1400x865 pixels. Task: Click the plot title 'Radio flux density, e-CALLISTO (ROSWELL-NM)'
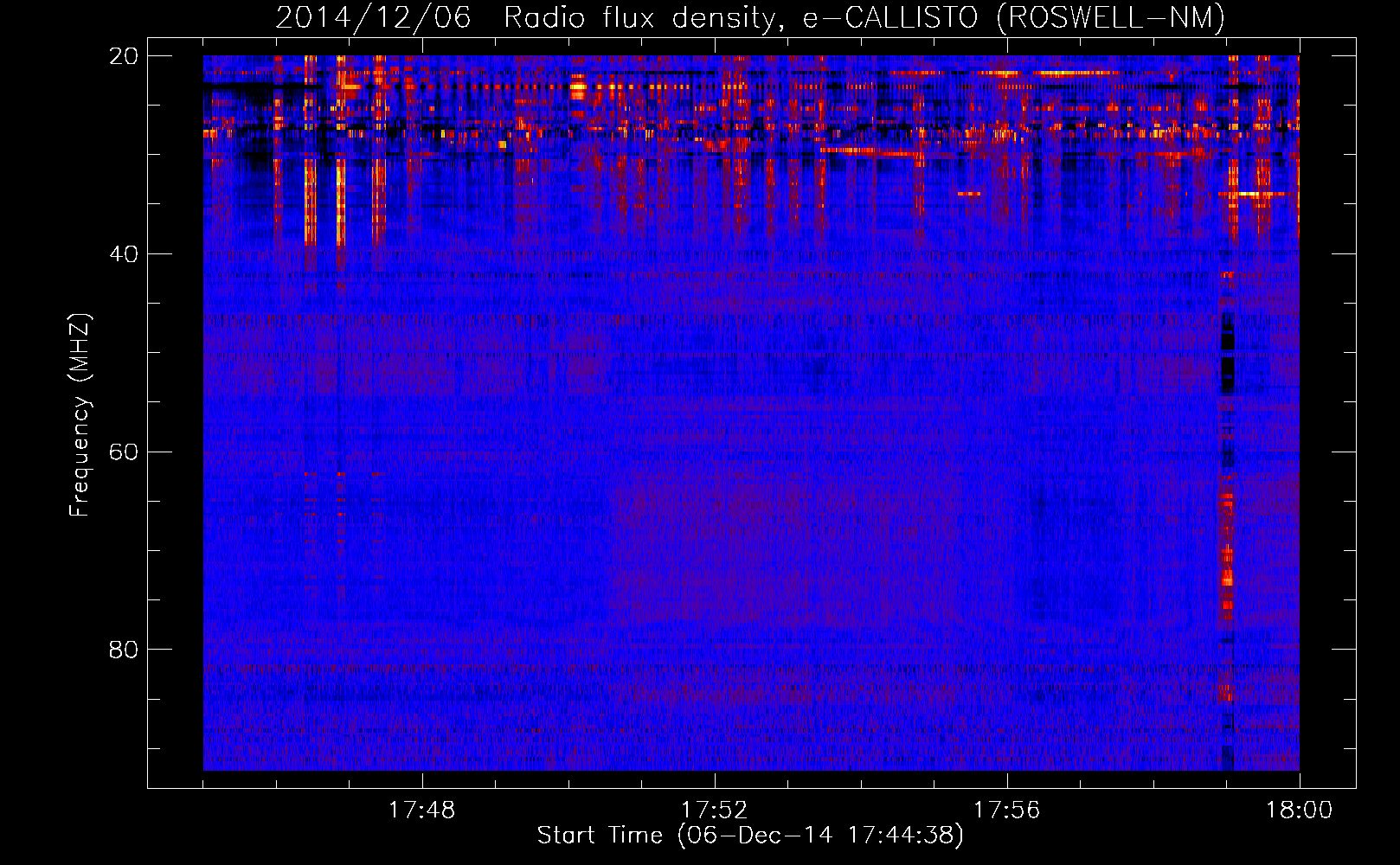pos(864,17)
